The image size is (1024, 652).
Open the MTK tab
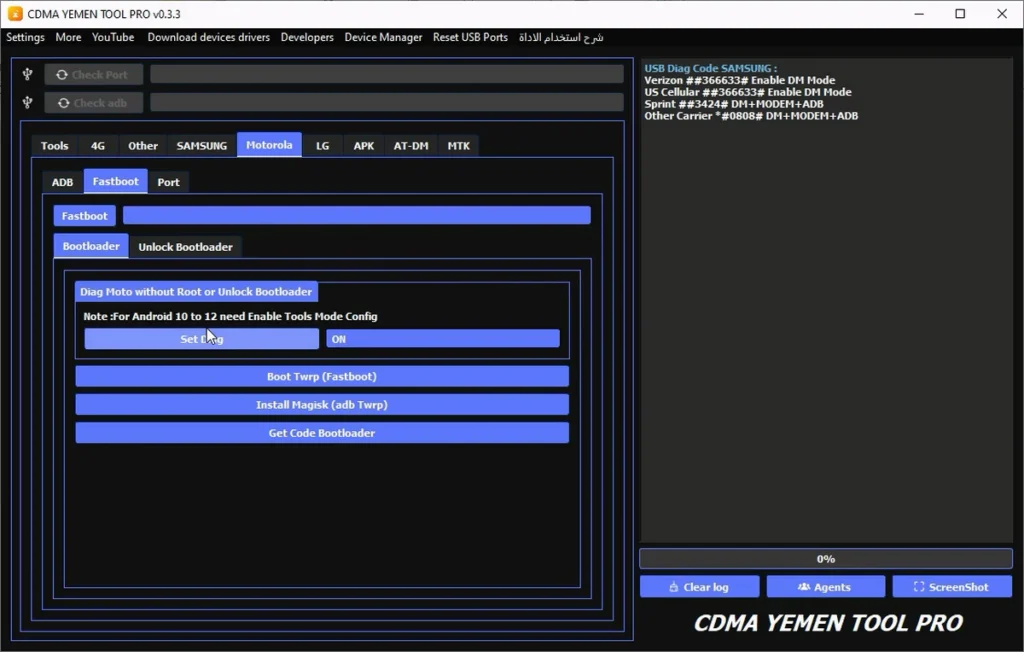tap(458, 146)
